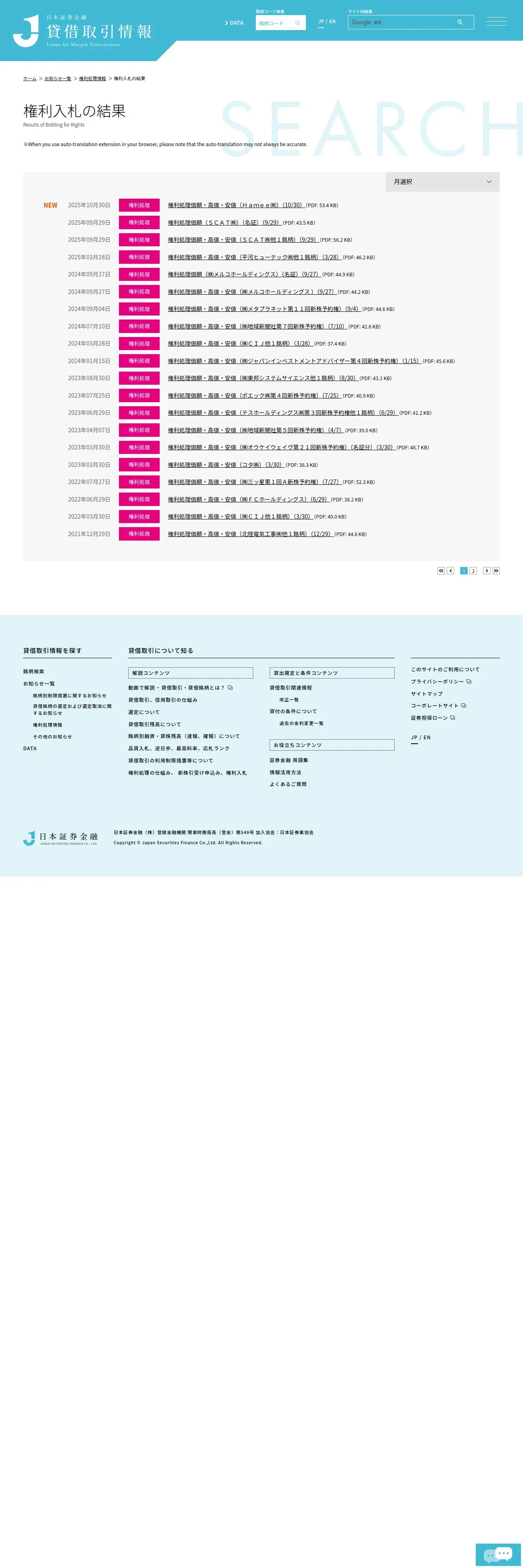Open the 権利処理情報 breadcrumb link

[x=92, y=79]
